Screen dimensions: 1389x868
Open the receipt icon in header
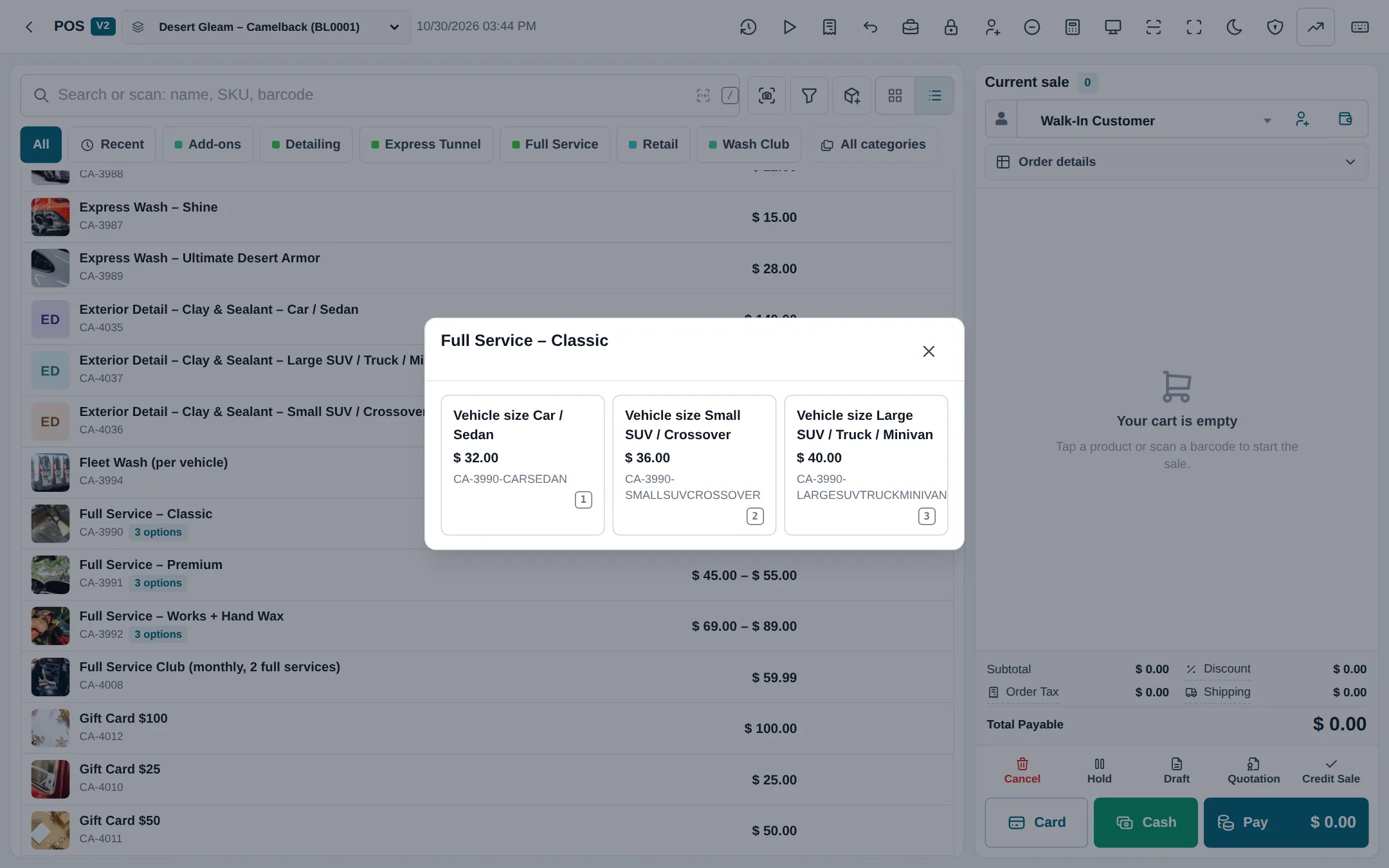coord(830,27)
